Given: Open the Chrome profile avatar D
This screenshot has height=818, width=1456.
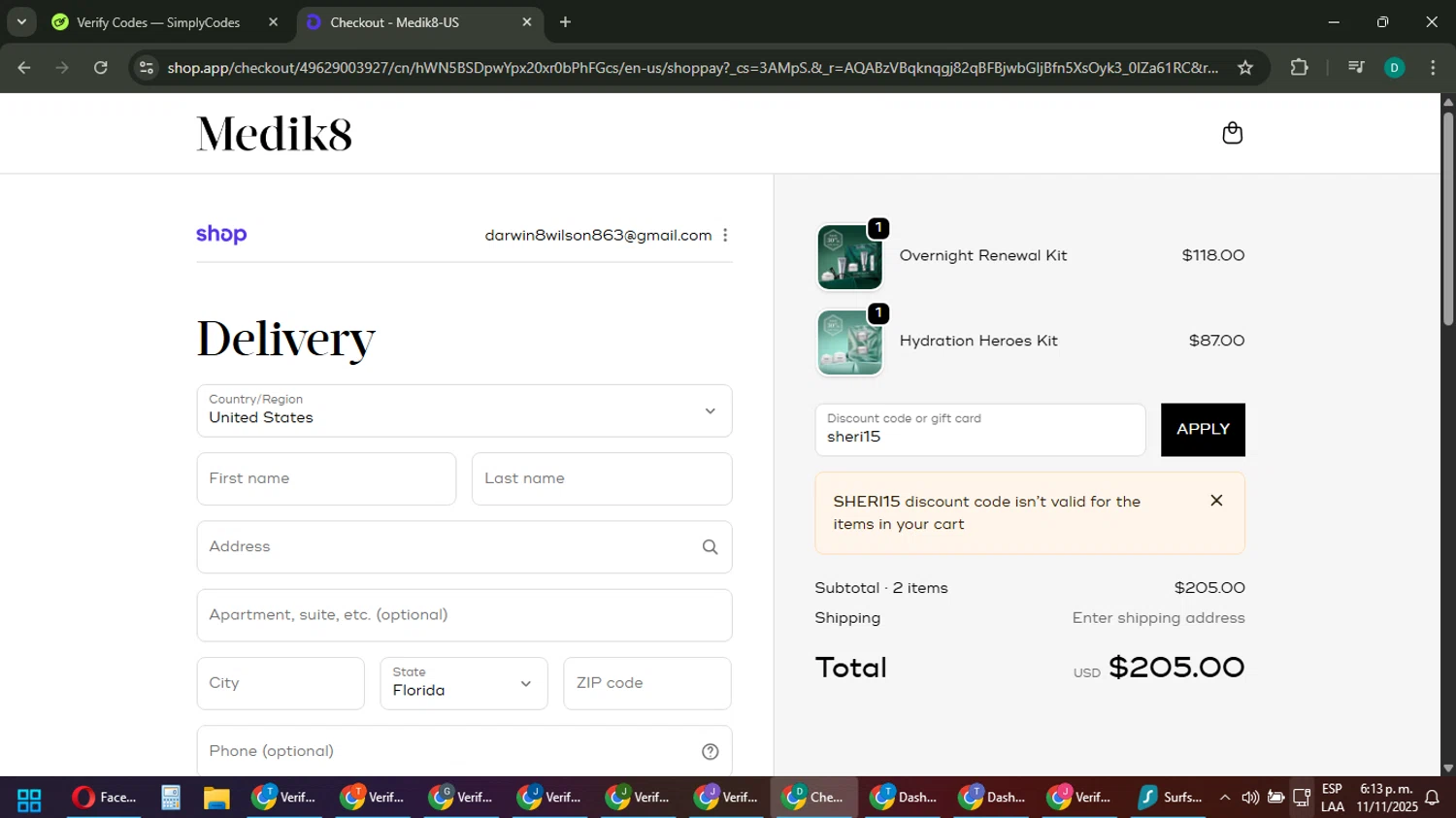Looking at the screenshot, I should [x=1394, y=67].
